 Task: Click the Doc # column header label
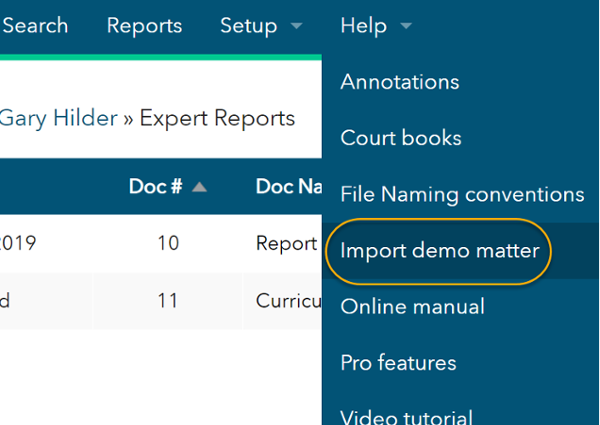[x=155, y=187]
